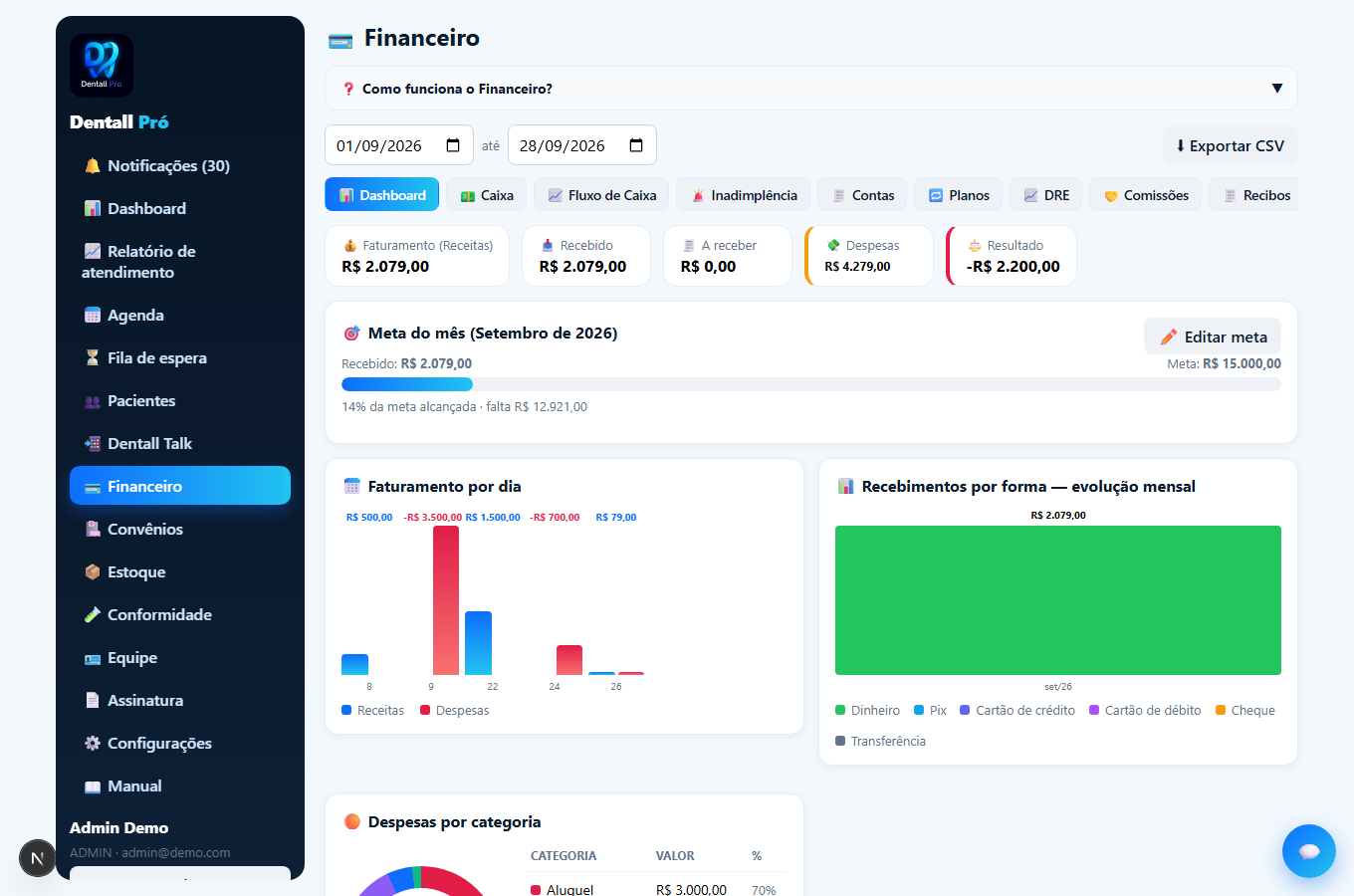Click the Convênios icon in sidebar
The image size is (1354, 896).
point(93,529)
